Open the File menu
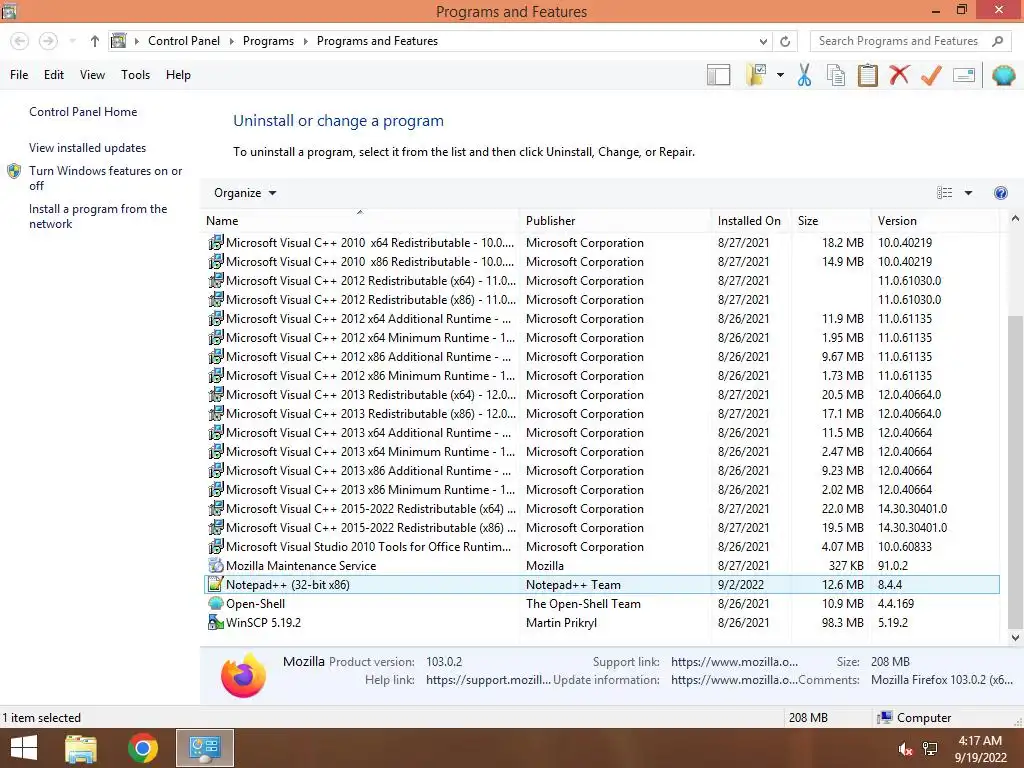The image size is (1024, 768). click(x=19, y=75)
